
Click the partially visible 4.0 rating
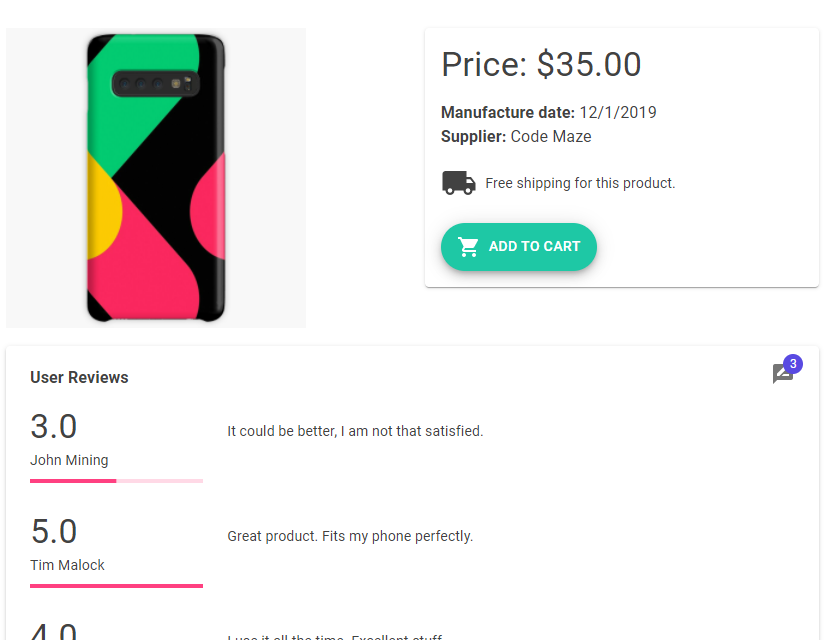[54, 632]
